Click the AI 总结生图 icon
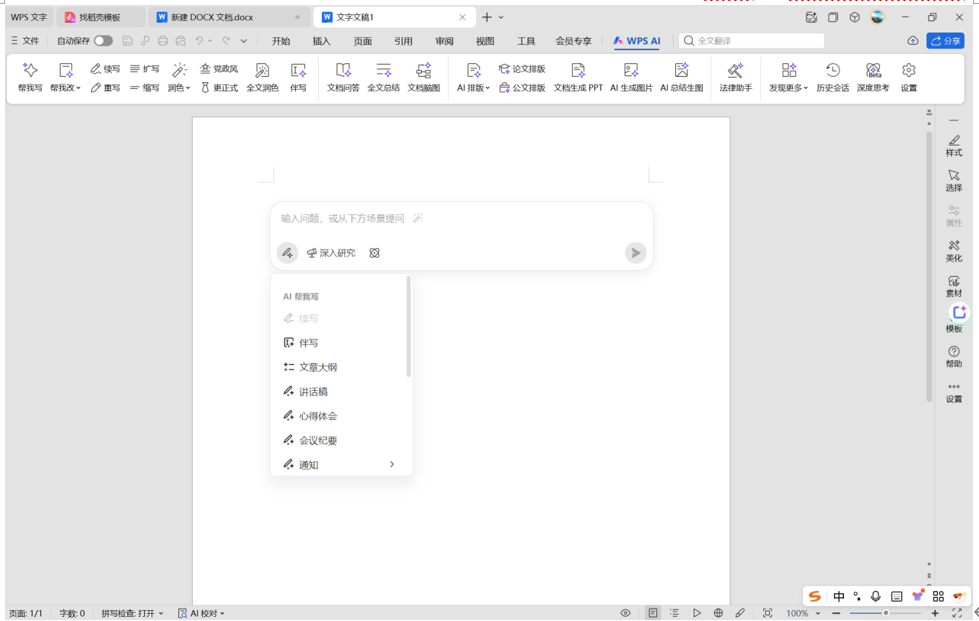 click(x=682, y=77)
